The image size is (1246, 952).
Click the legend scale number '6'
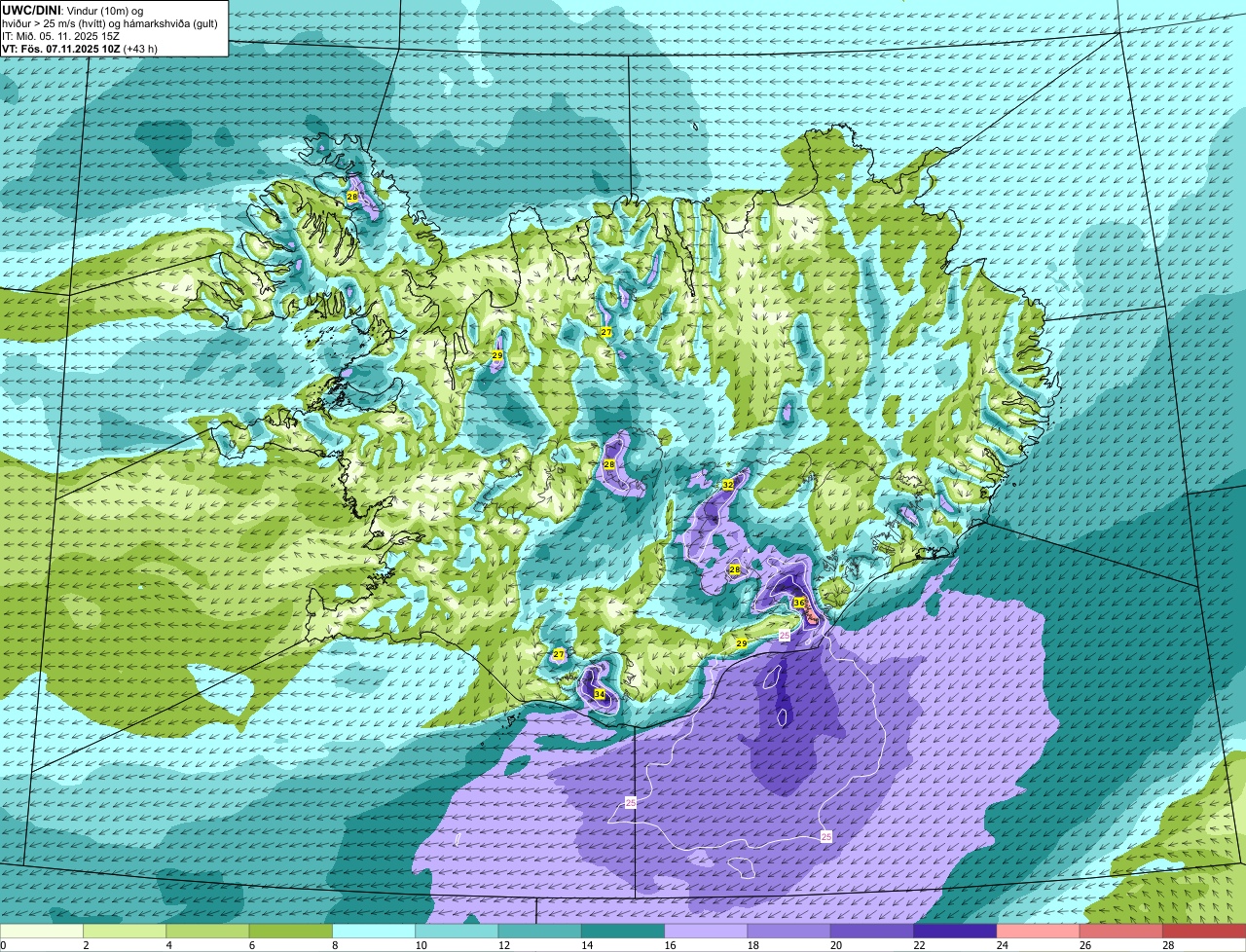coord(252,945)
